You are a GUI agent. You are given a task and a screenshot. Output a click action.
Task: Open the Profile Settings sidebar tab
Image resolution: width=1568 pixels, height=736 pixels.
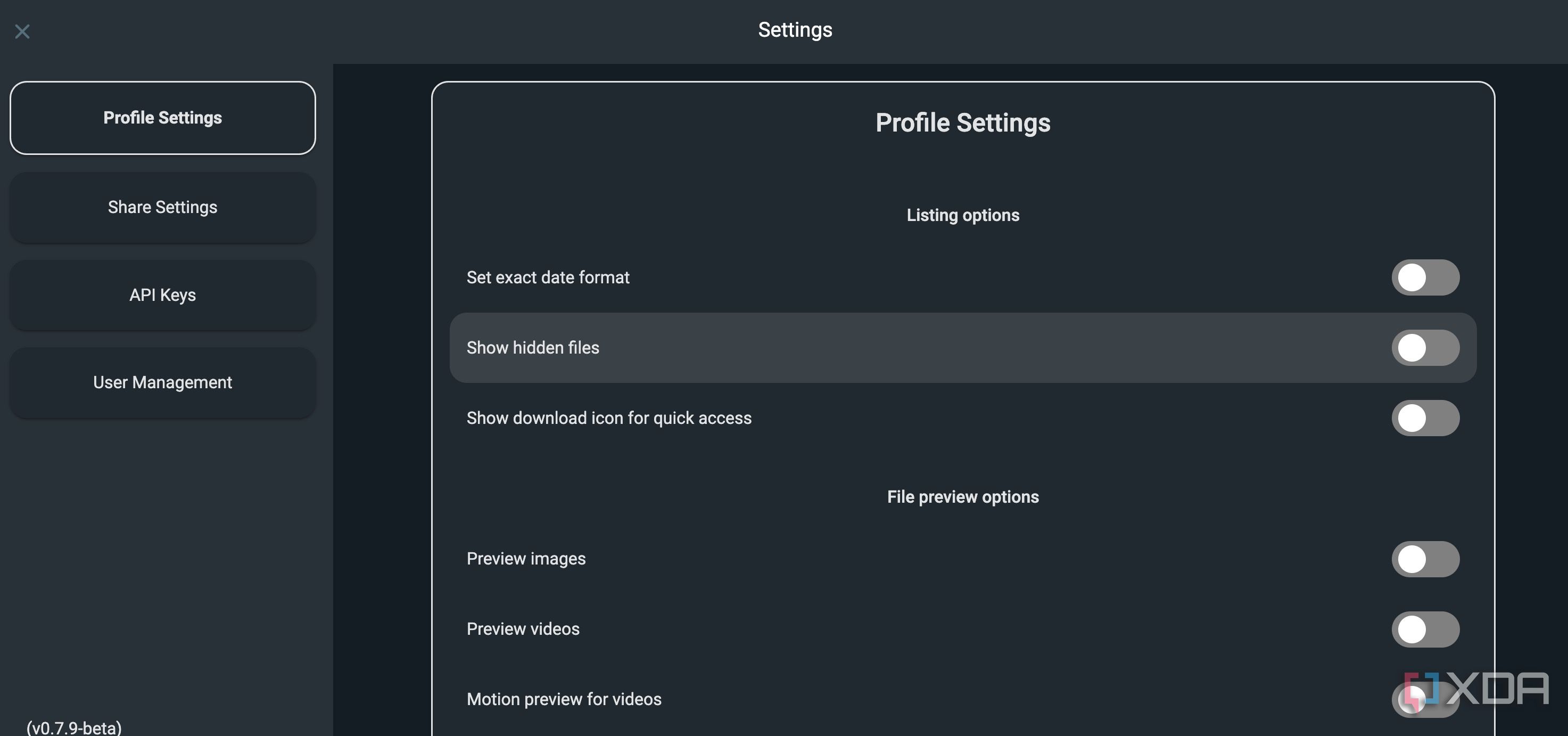(162, 118)
